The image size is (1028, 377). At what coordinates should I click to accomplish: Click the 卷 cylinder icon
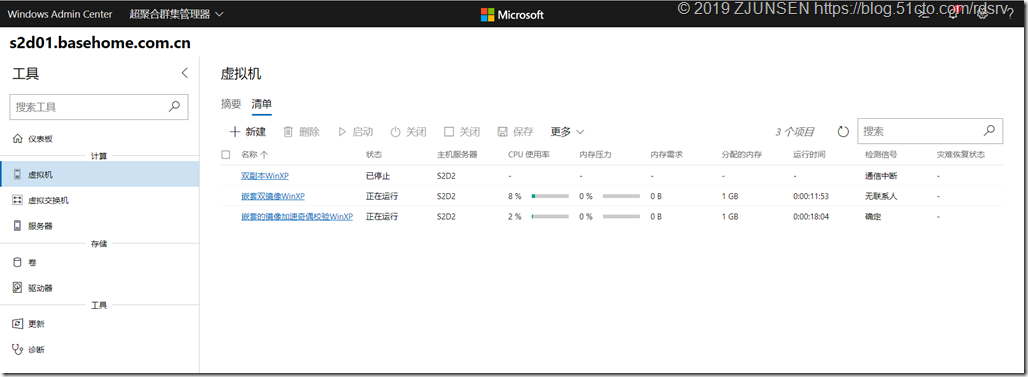coord(18,262)
